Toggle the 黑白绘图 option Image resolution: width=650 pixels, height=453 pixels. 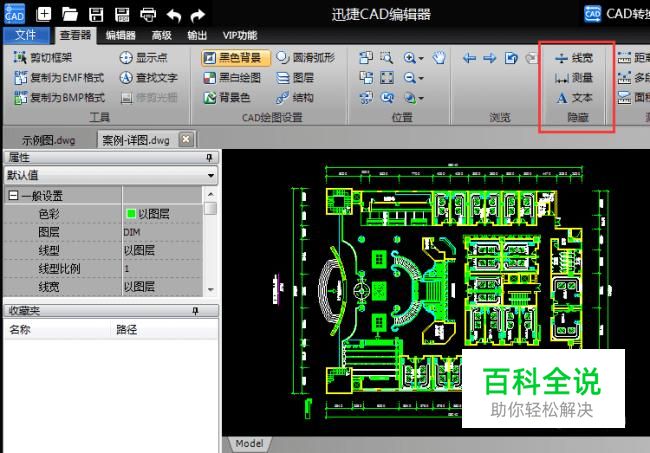232,78
